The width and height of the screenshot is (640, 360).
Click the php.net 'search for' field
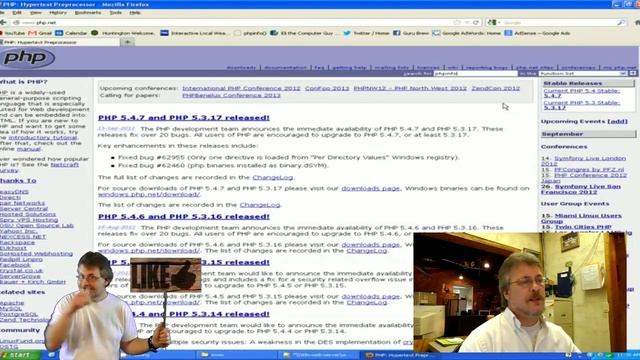475,73
